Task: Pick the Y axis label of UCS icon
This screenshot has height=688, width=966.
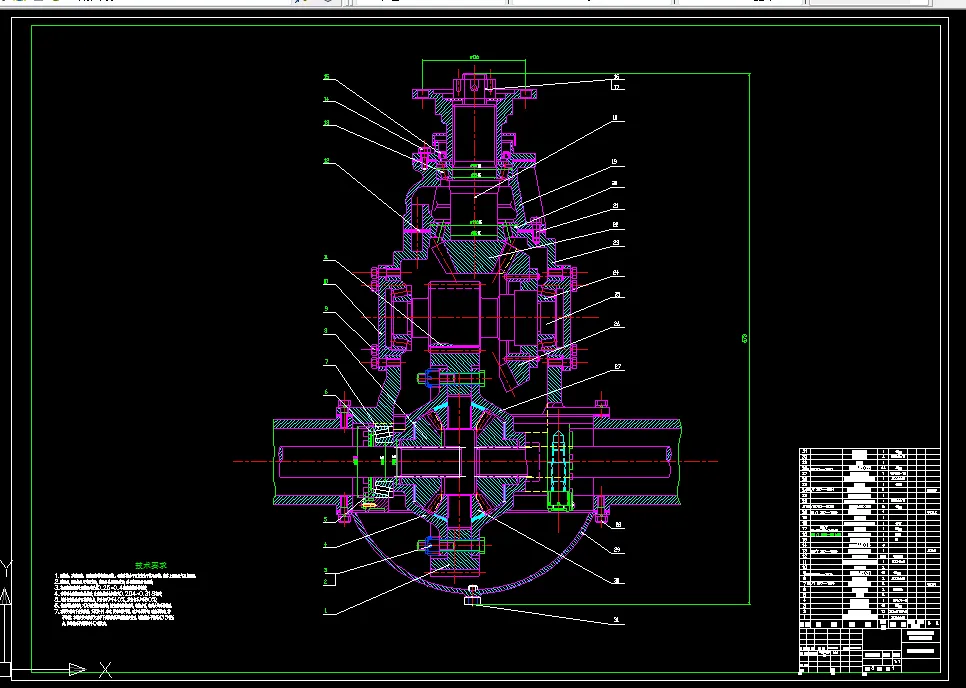Action: (x=6, y=568)
